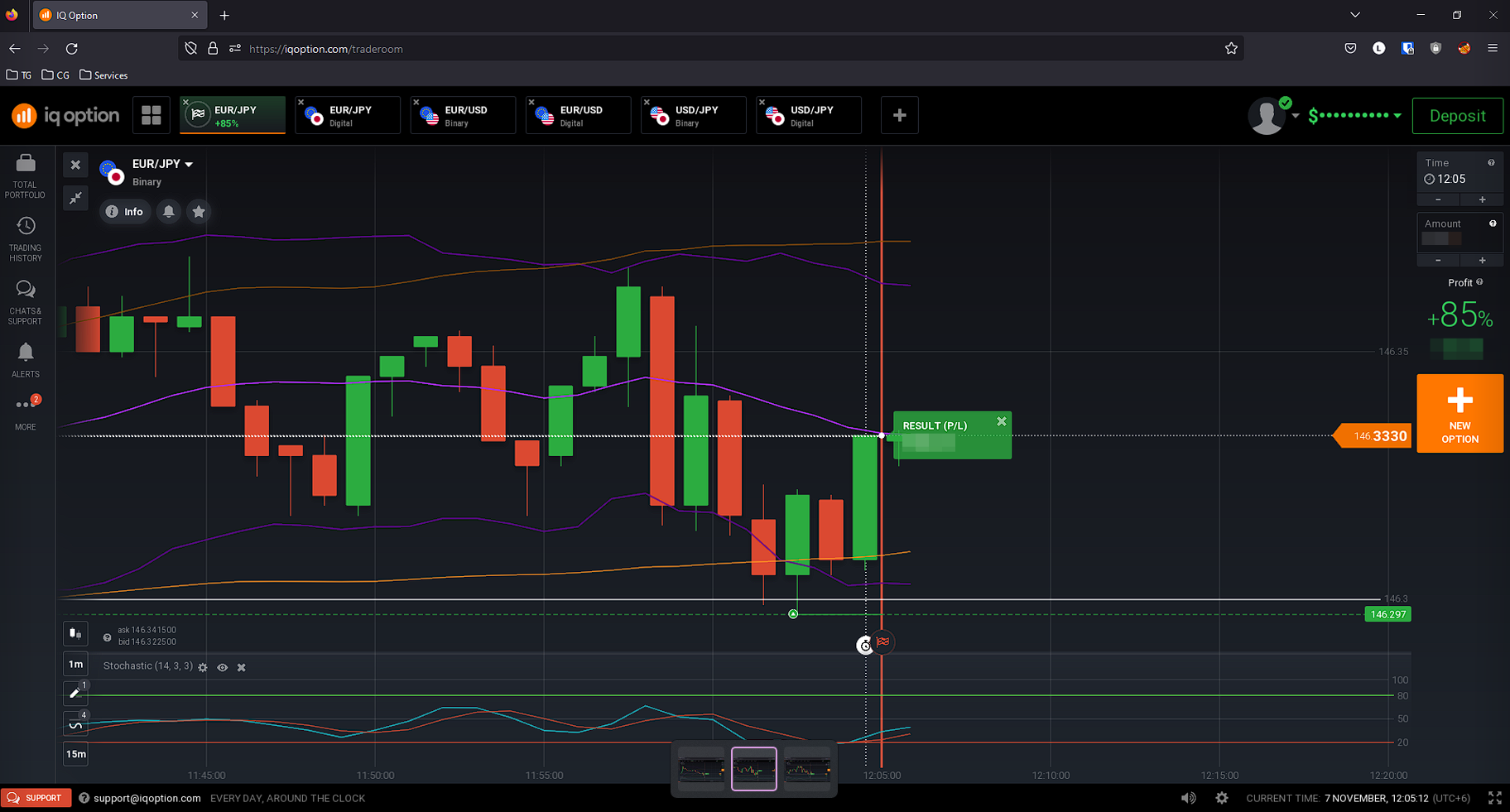Add a new asset tab with plus

pos(900,115)
